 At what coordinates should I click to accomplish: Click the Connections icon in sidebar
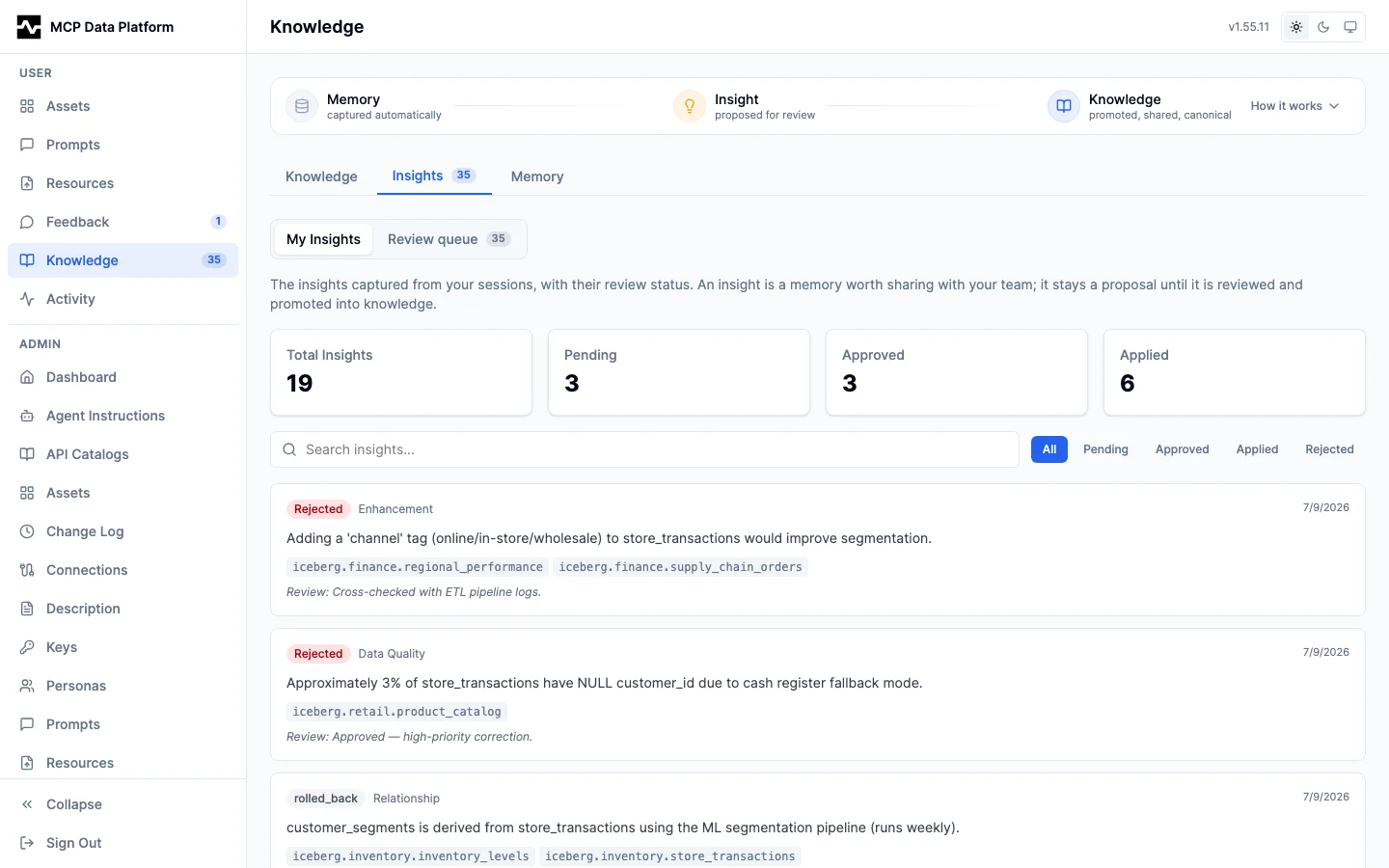pyautogui.click(x=27, y=570)
